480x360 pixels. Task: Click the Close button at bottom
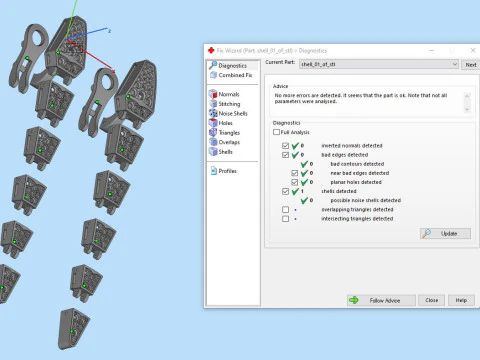tap(431, 300)
